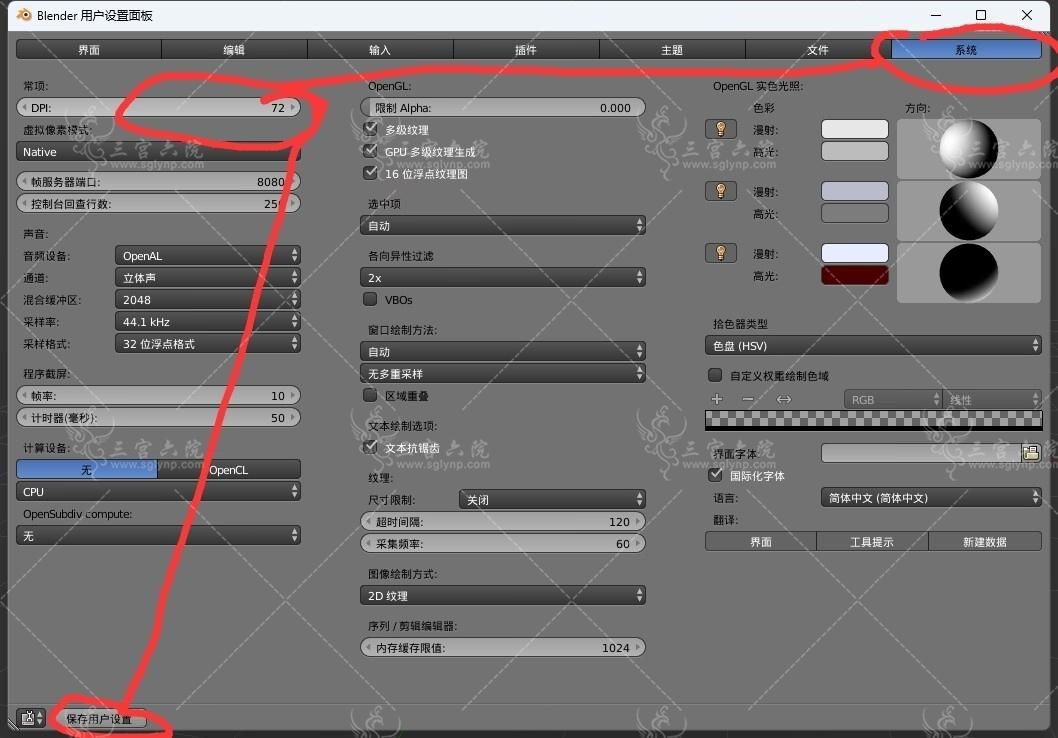1058x738 pixels.
Task: Click the 计时器(毫秒) value field
Action: pyautogui.click(x=159, y=418)
